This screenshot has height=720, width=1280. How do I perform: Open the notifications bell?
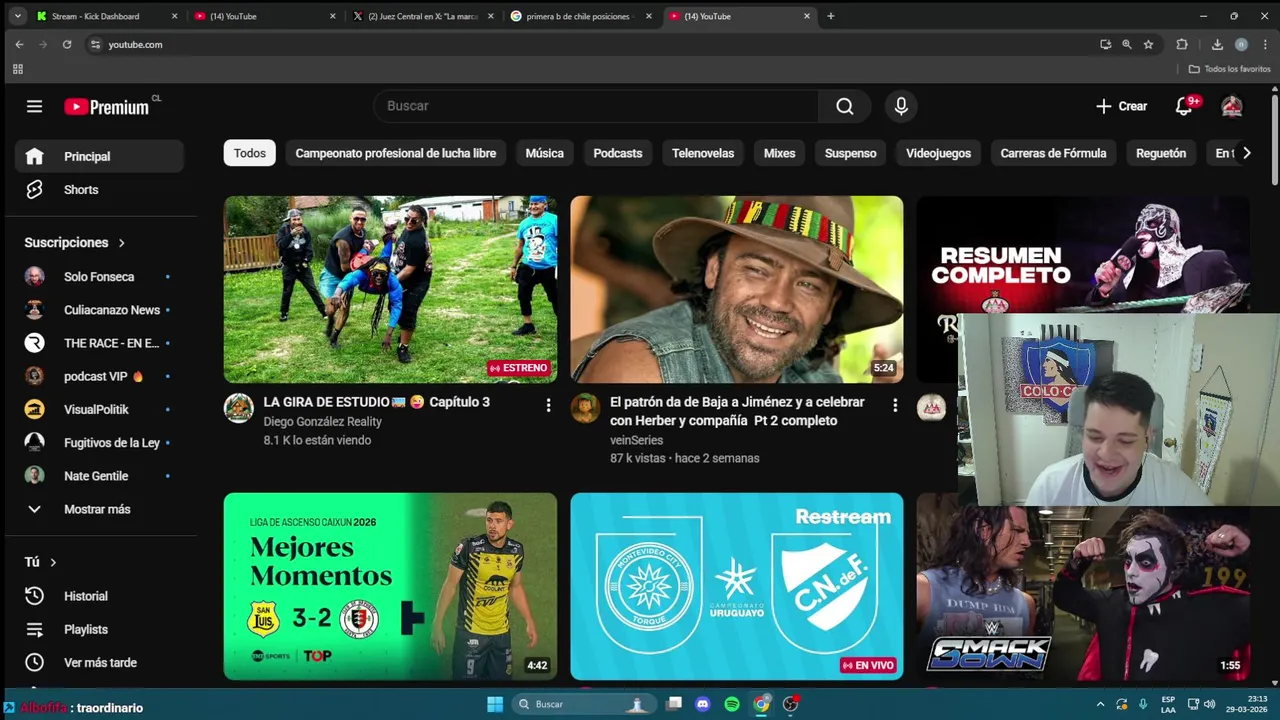(x=1185, y=106)
